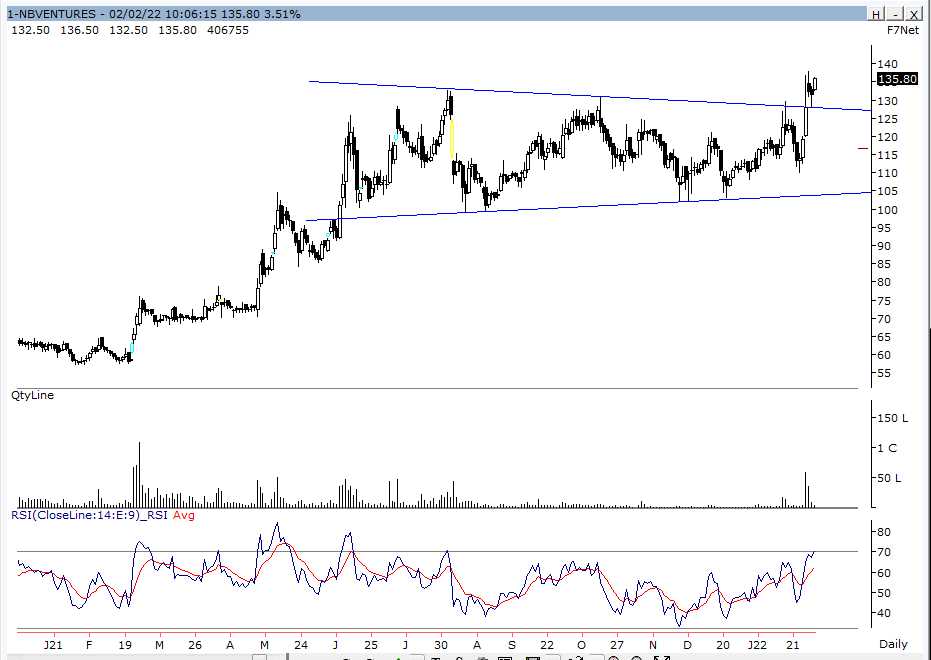Click the D month label on the date axis
Viewport: 931px width, 660px height.
coord(688,645)
